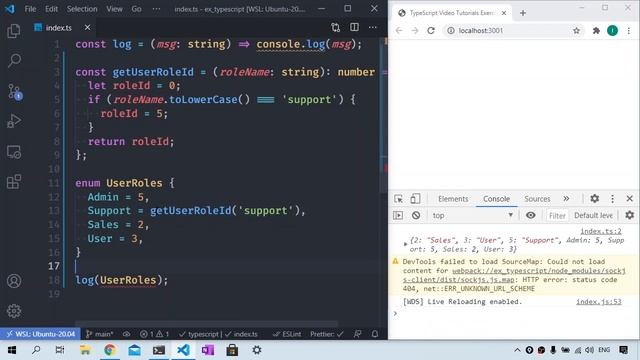The image size is (640, 360).
Task: Open the File menu
Action: pyautogui.click(x=30, y=9)
